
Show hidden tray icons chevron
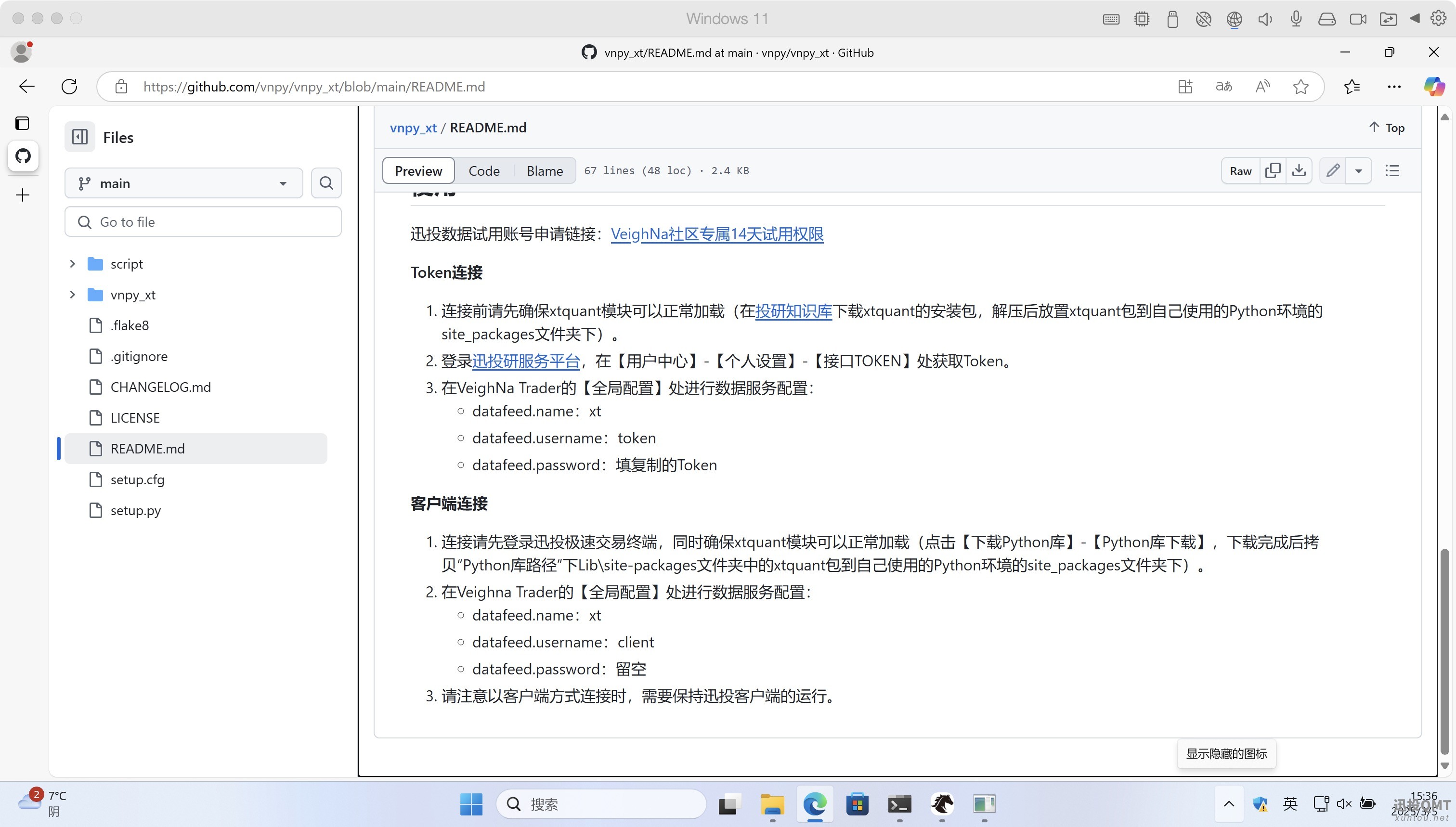1229,804
